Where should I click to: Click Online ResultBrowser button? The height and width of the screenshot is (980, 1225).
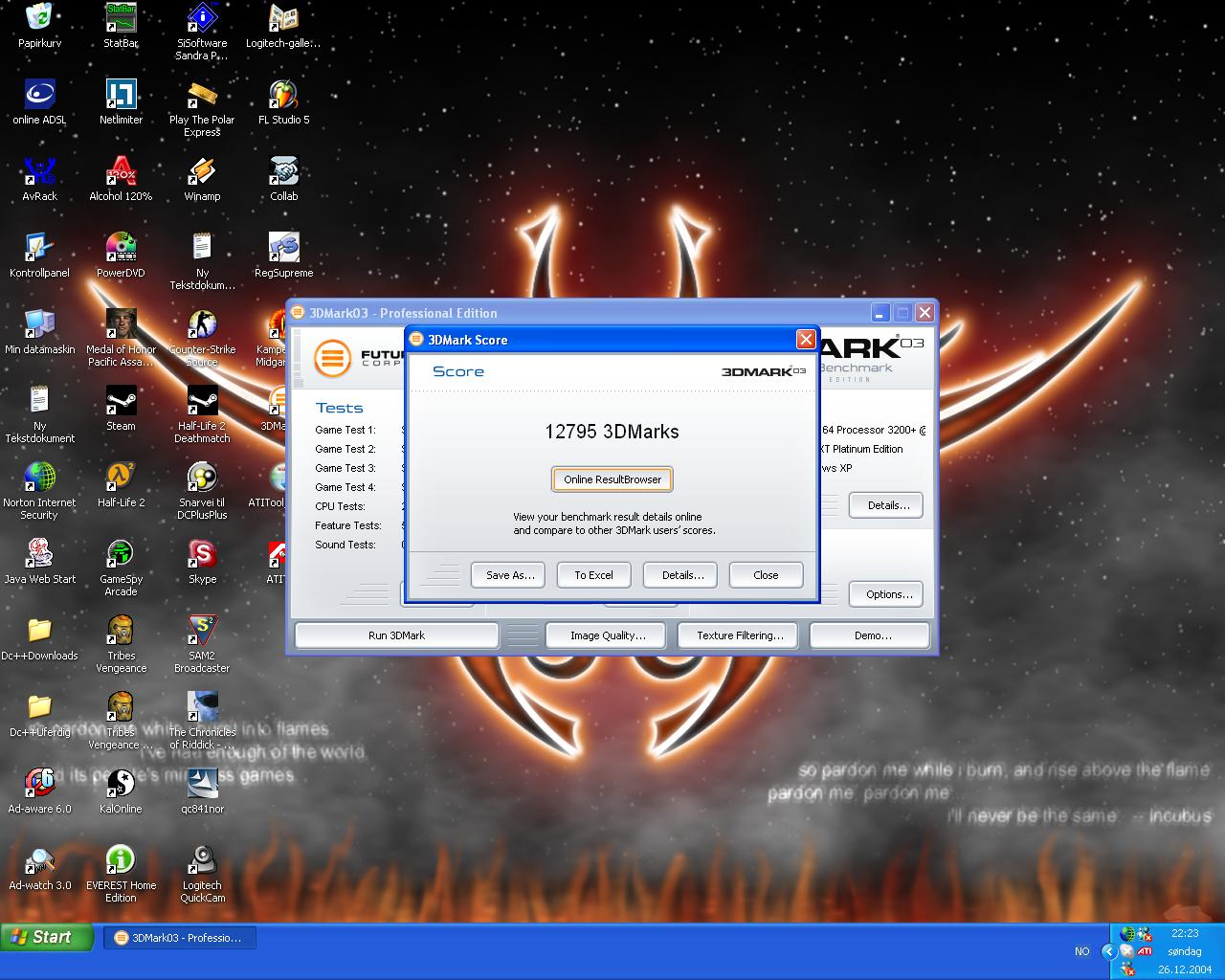click(x=612, y=479)
